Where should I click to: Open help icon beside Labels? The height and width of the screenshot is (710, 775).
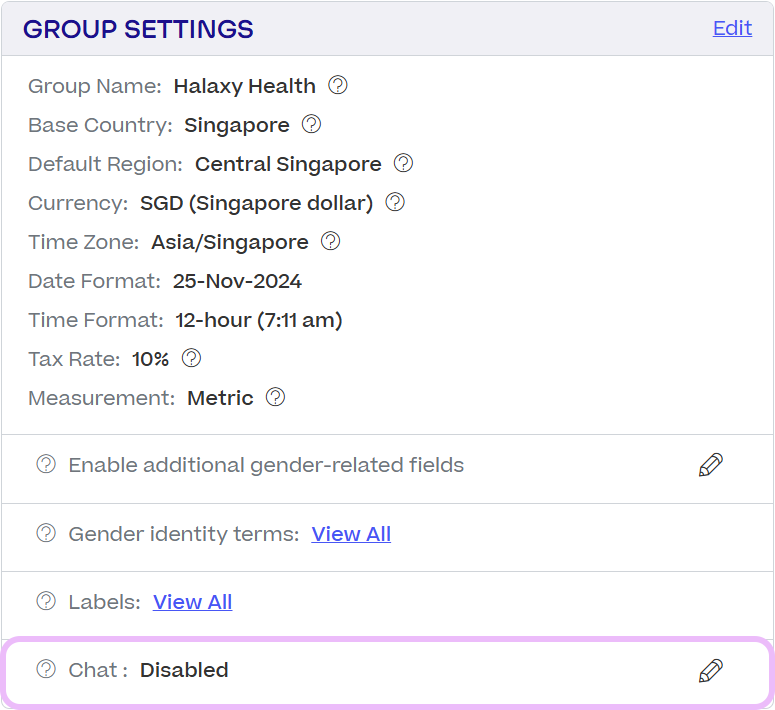46,601
